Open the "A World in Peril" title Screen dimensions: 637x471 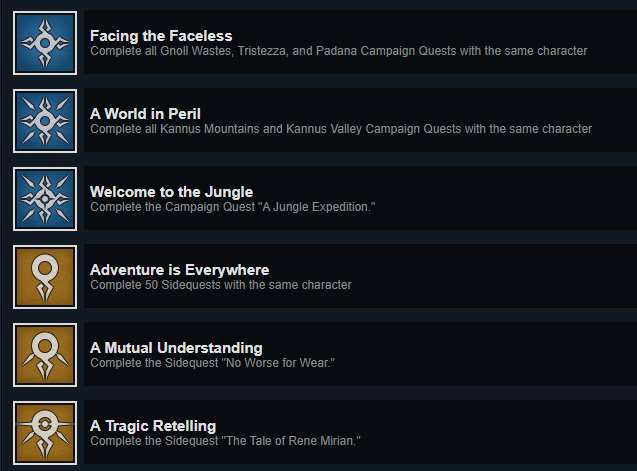(145, 114)
